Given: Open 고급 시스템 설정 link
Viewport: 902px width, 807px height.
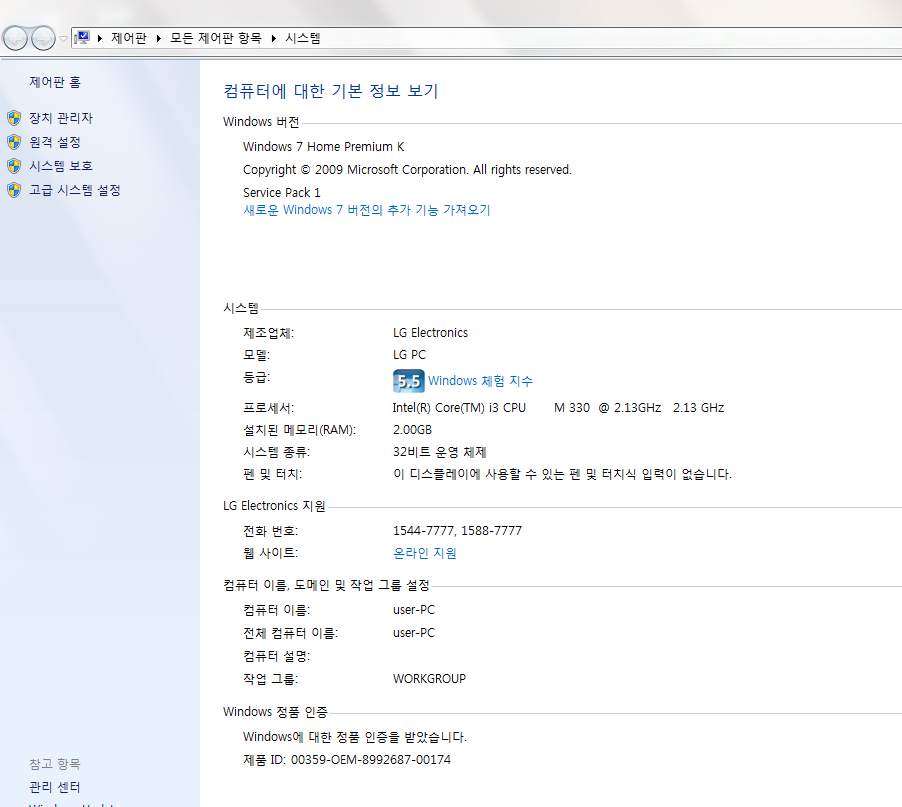Looking at the screenshot, I should point(75,190).
